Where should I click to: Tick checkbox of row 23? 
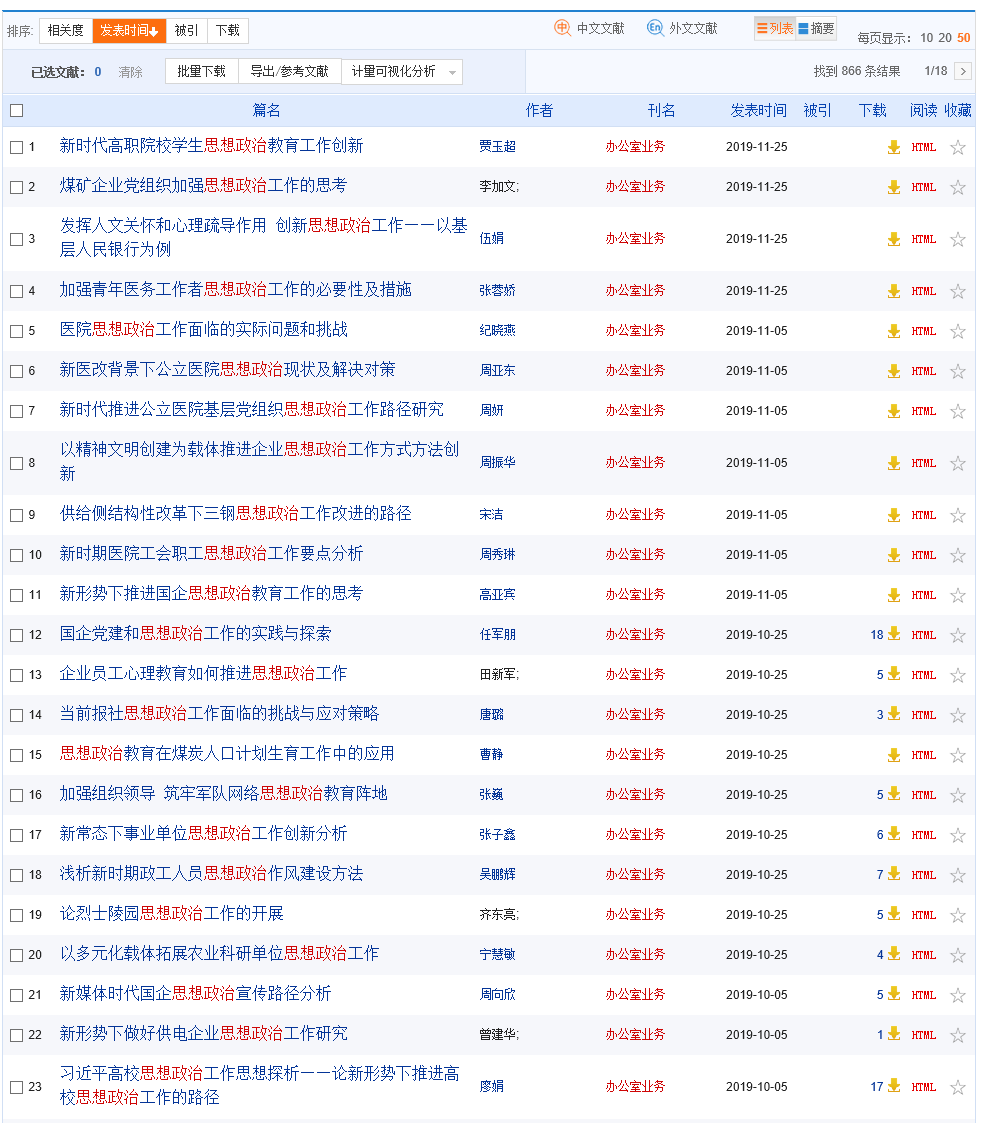pos(16,1087)
